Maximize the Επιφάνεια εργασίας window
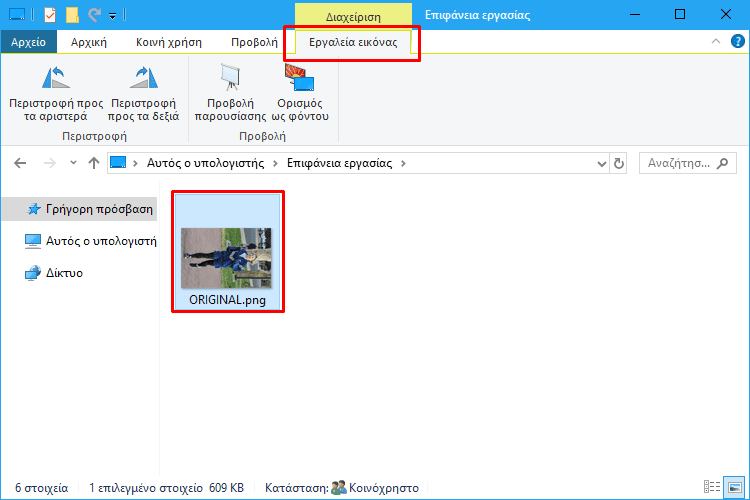750x500 pixels. [x=680, y=15]
